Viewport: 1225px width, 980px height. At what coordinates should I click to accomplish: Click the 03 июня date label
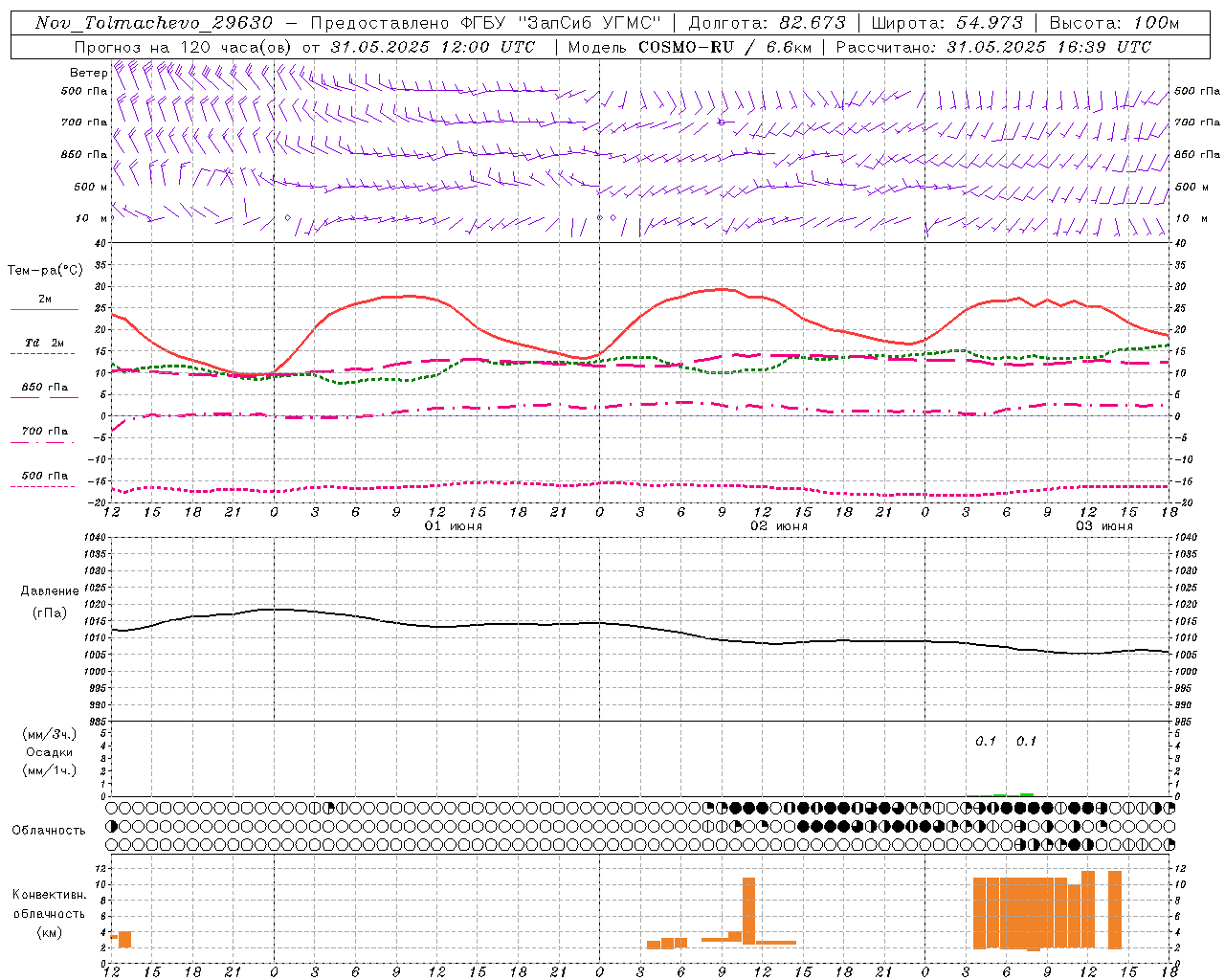pos(1104,526)
